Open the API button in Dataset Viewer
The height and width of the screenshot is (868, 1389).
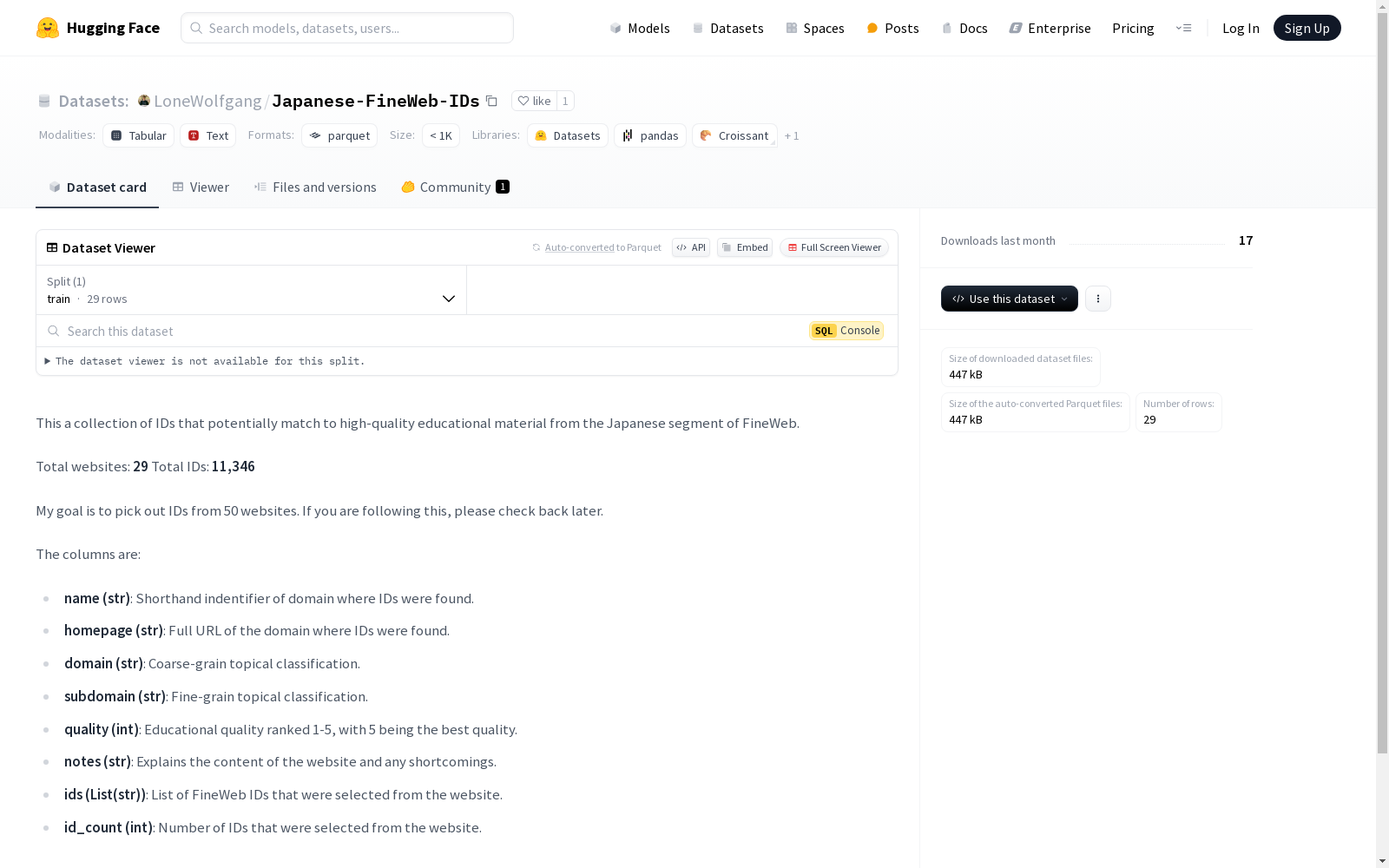coord(691,247)
